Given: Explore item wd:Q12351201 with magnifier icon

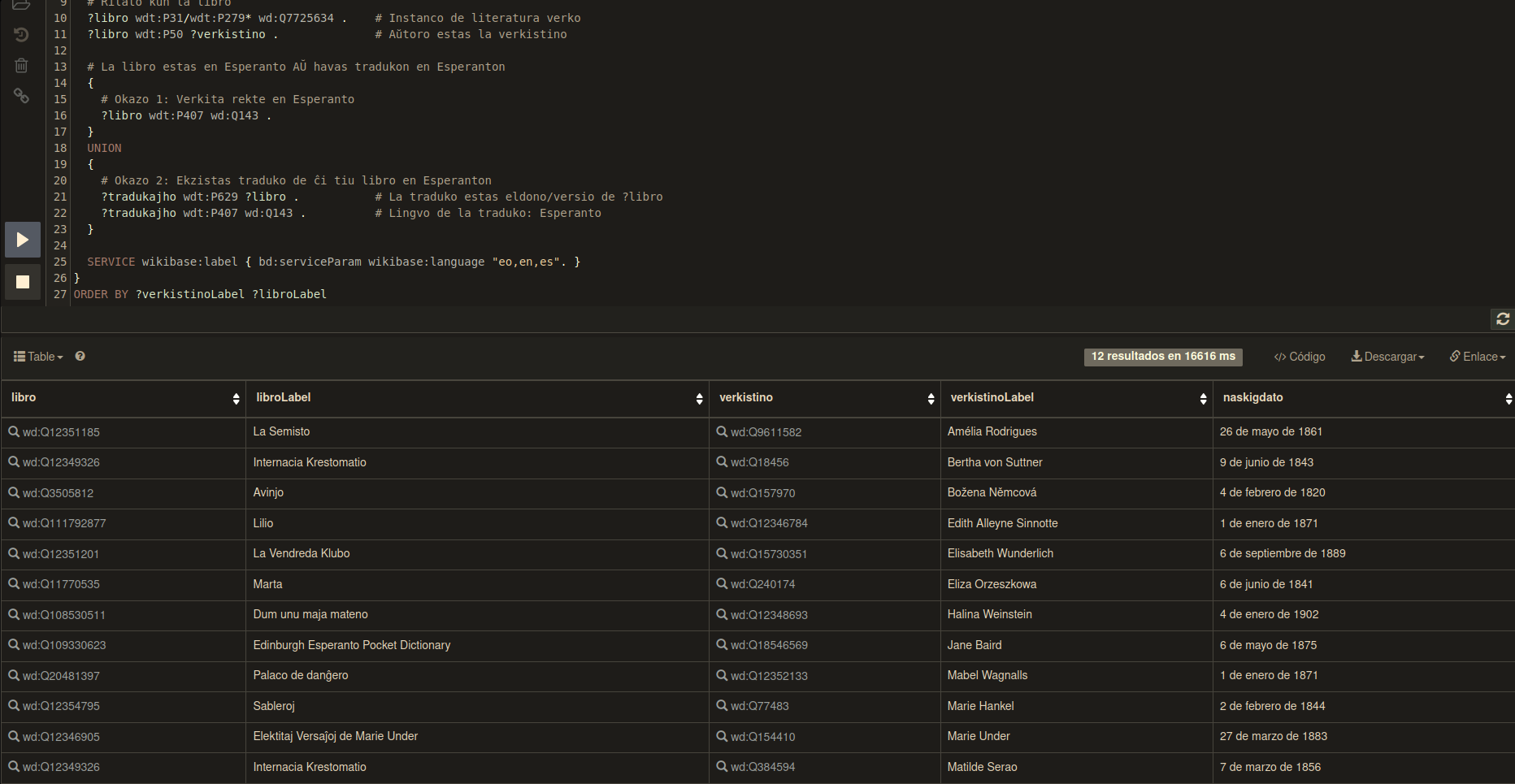Looking at the screenshot, I should click(x=14, y=553).
